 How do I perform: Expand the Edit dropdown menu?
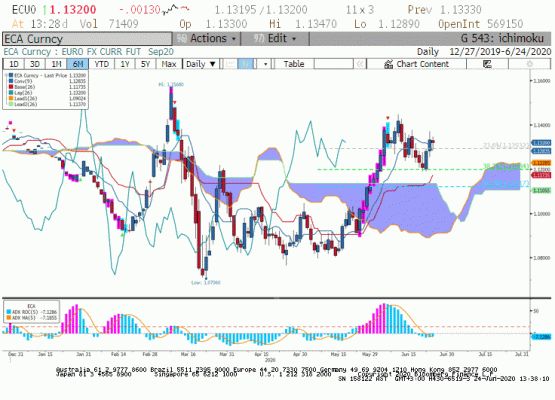[275, 38]
